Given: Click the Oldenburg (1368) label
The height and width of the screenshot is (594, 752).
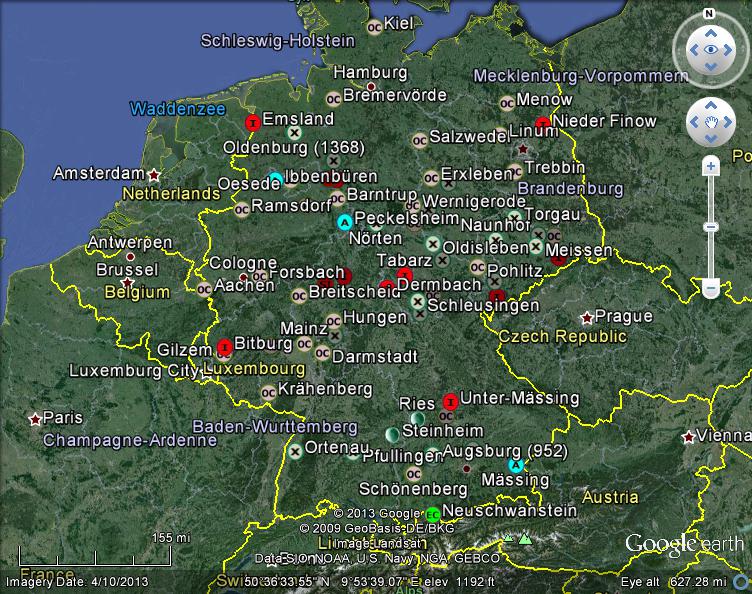Looking at the screenshot, I should pos(294,147).
